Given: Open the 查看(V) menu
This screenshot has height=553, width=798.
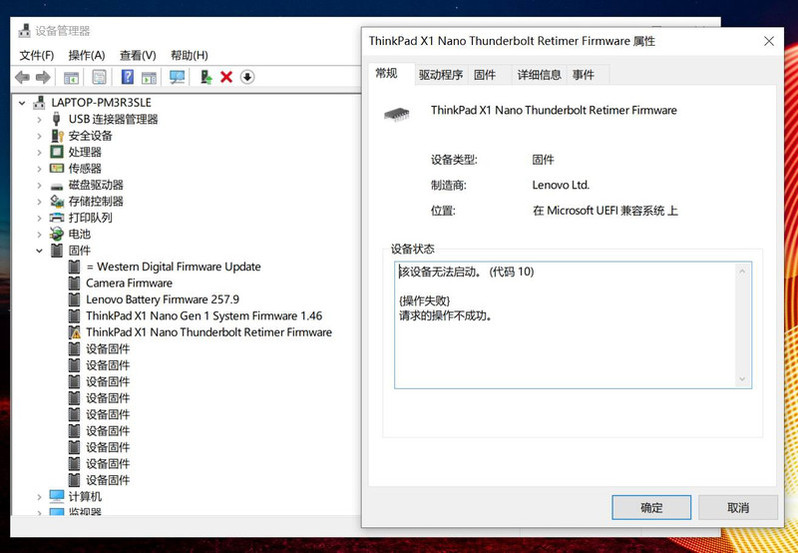Looking at the screenshot, I should pyautogui.click(x=138, y=55).
